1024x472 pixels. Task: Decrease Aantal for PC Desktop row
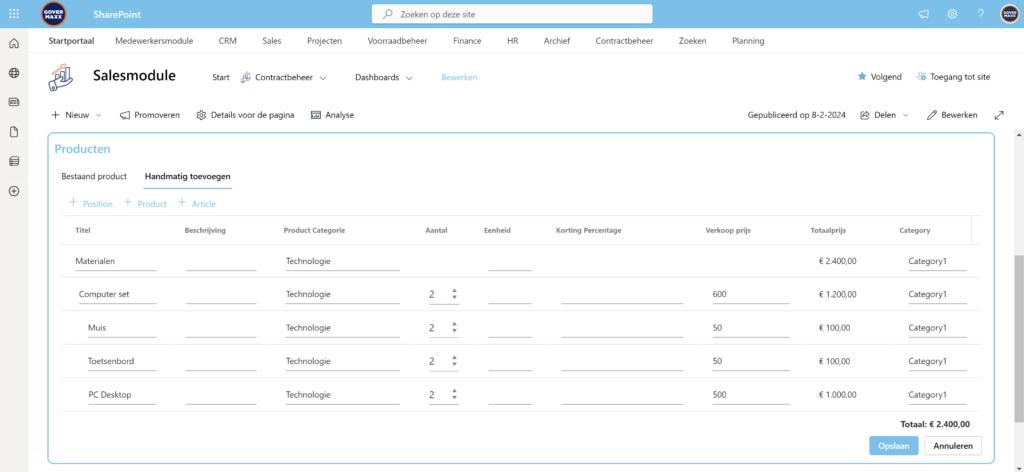pyautogui.click(x=455, y=399)
